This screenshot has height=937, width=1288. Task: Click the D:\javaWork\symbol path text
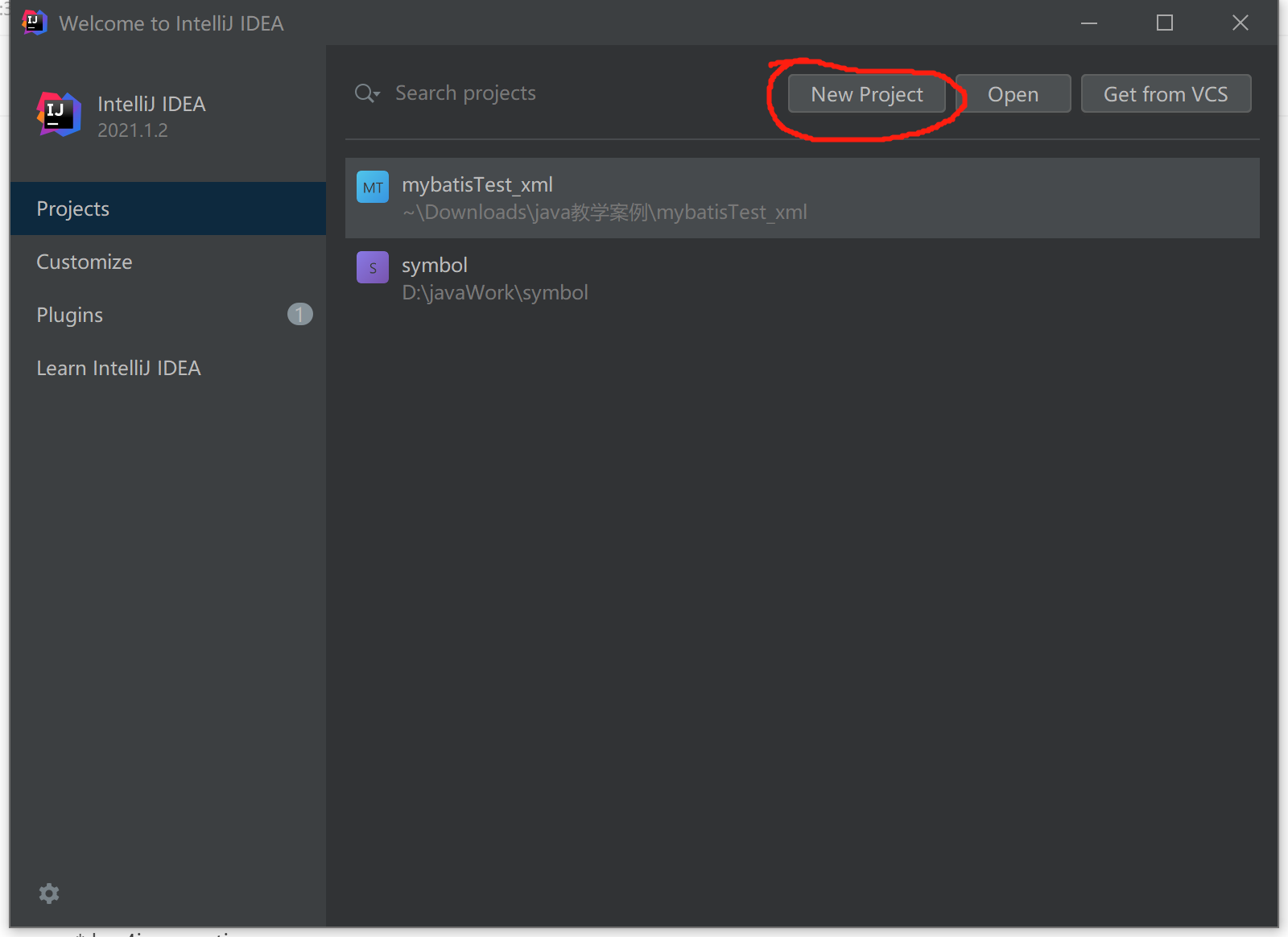(x=495, y=292)
